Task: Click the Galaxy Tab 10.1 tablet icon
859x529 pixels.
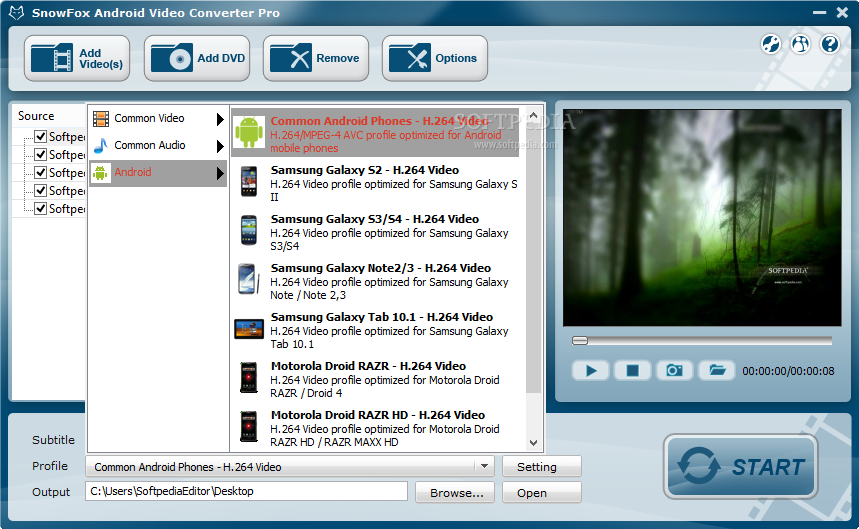Action: (x=249, y=329)
